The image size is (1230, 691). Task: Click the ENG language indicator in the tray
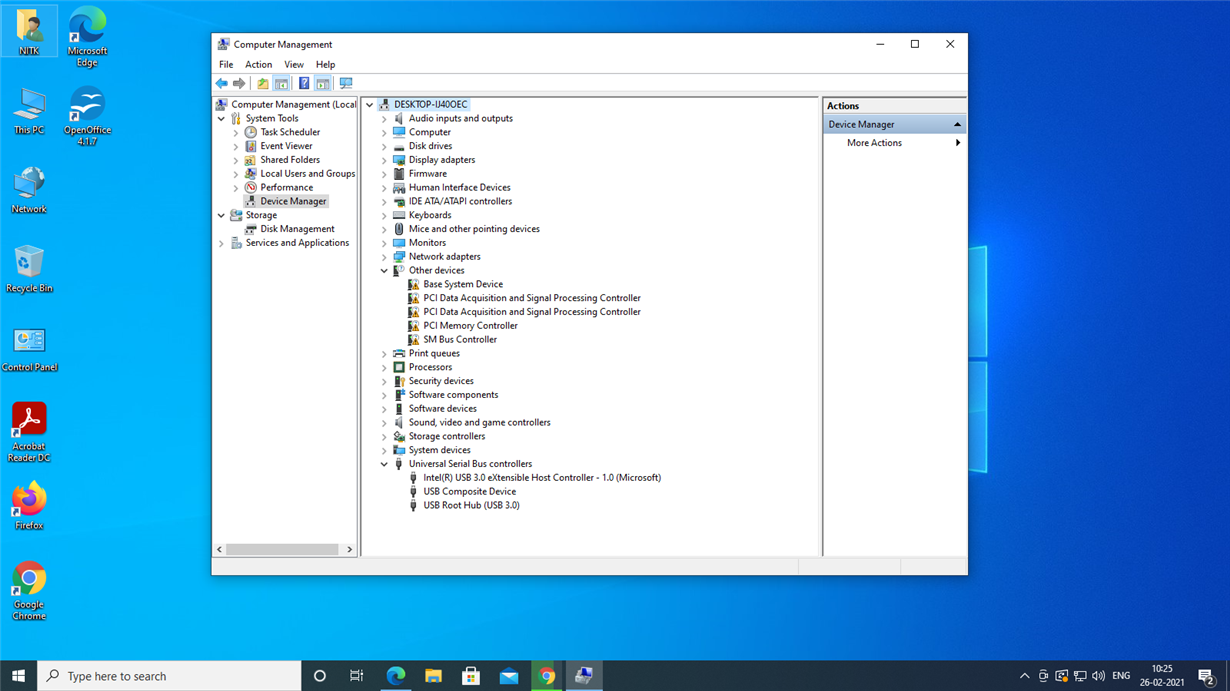1121,676
